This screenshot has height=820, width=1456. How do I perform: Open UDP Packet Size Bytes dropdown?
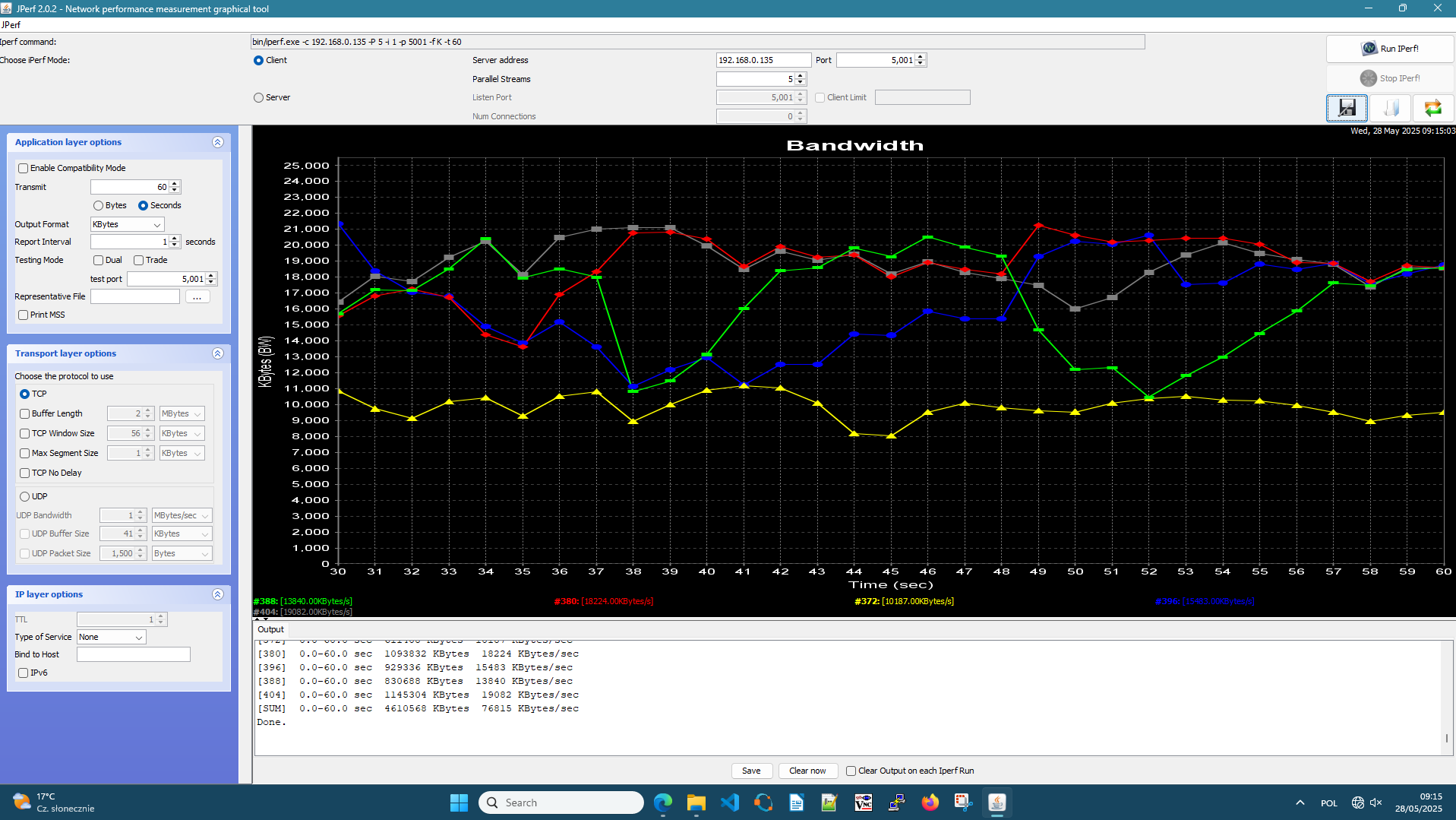[x=182, y=553]
